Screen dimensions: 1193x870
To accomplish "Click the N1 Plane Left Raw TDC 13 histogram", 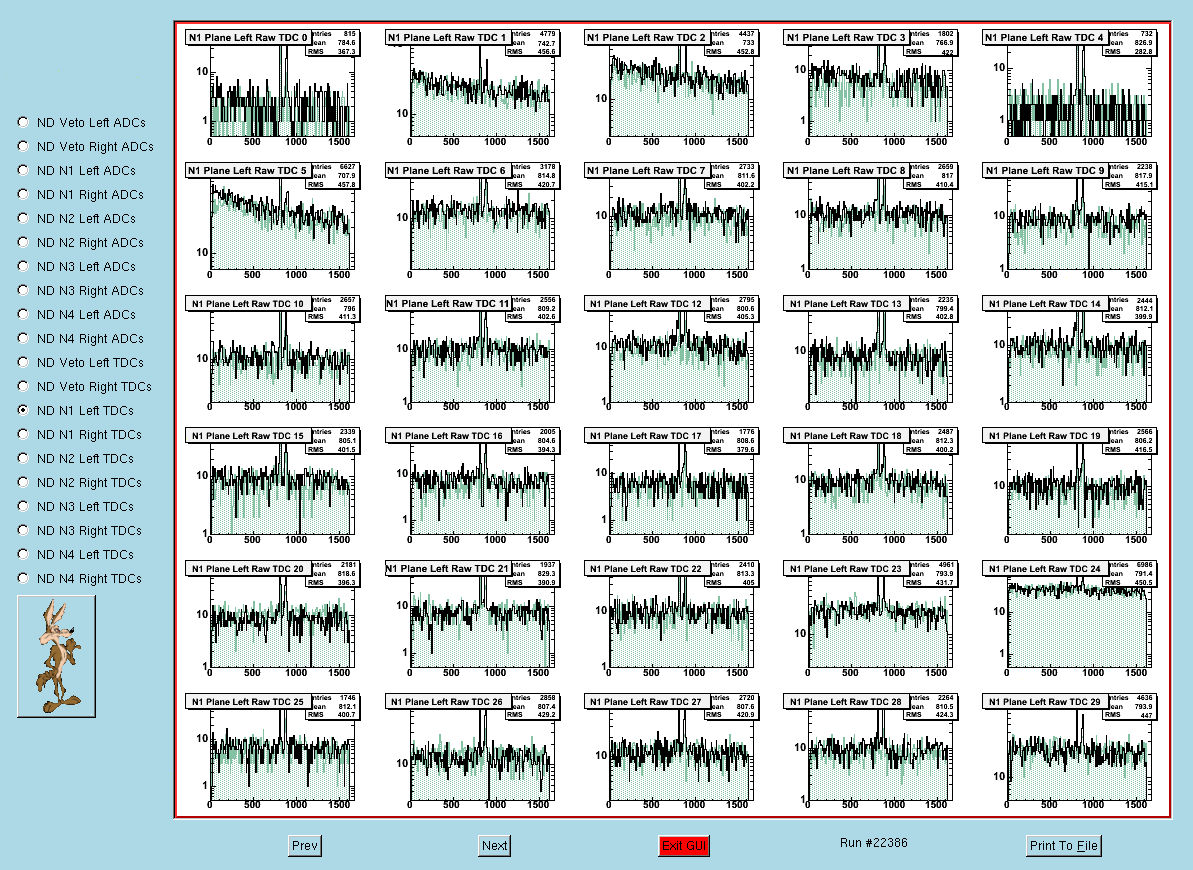I will pos(870,353).
